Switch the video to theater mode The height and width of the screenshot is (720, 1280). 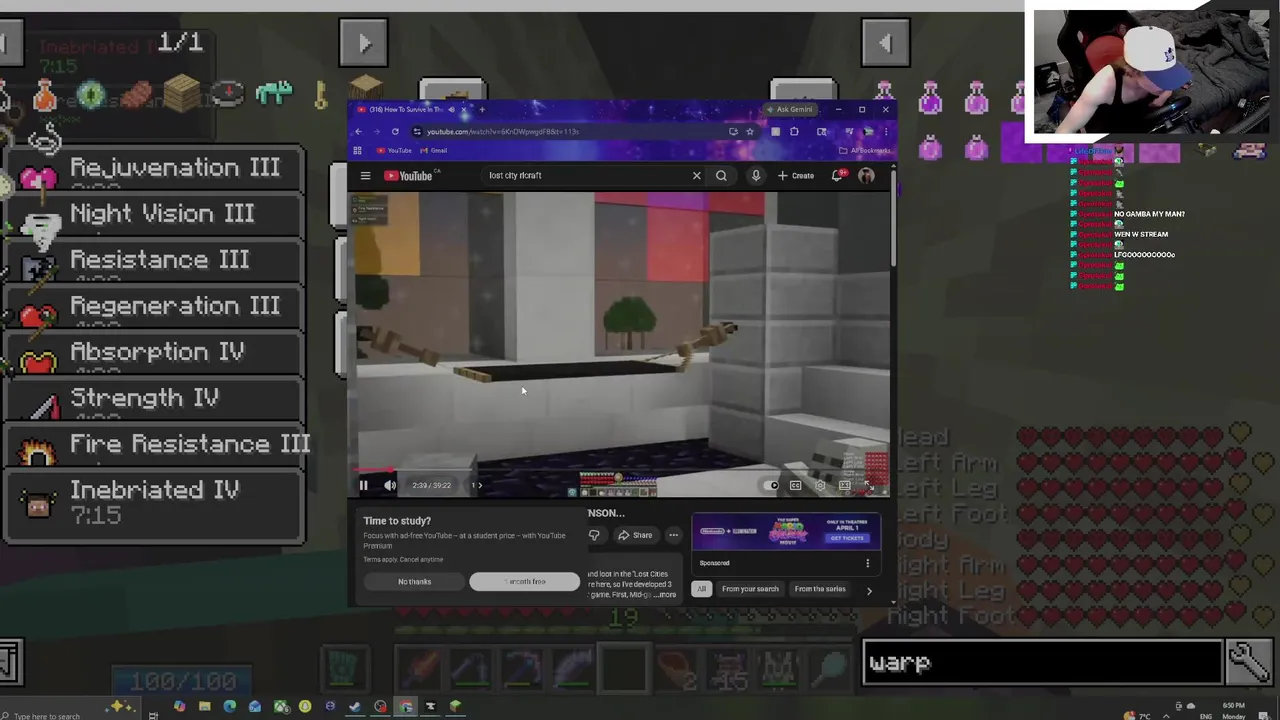pyautogui.click(x=845, y=485)
